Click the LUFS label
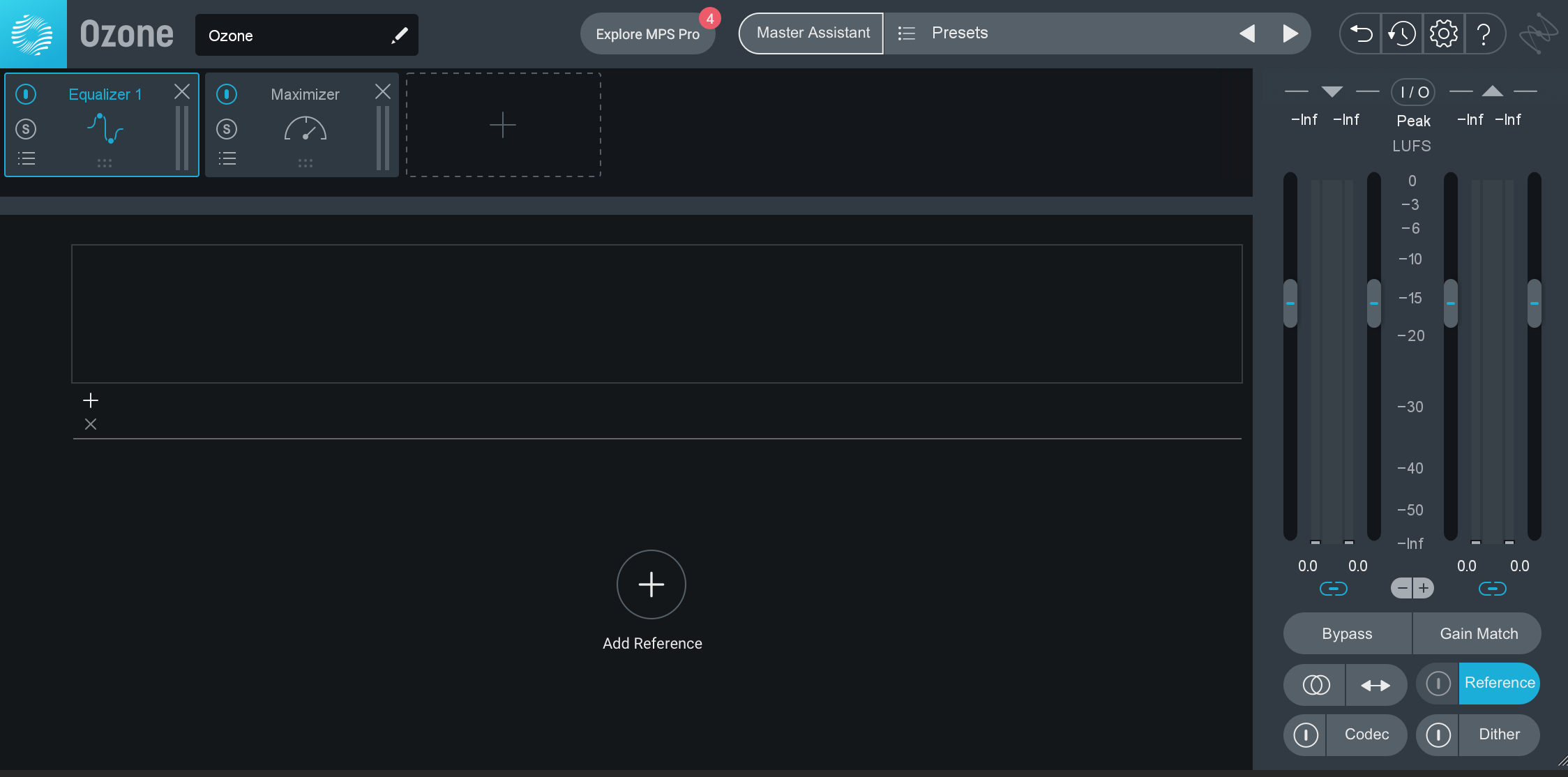 tap(1412, 146)
